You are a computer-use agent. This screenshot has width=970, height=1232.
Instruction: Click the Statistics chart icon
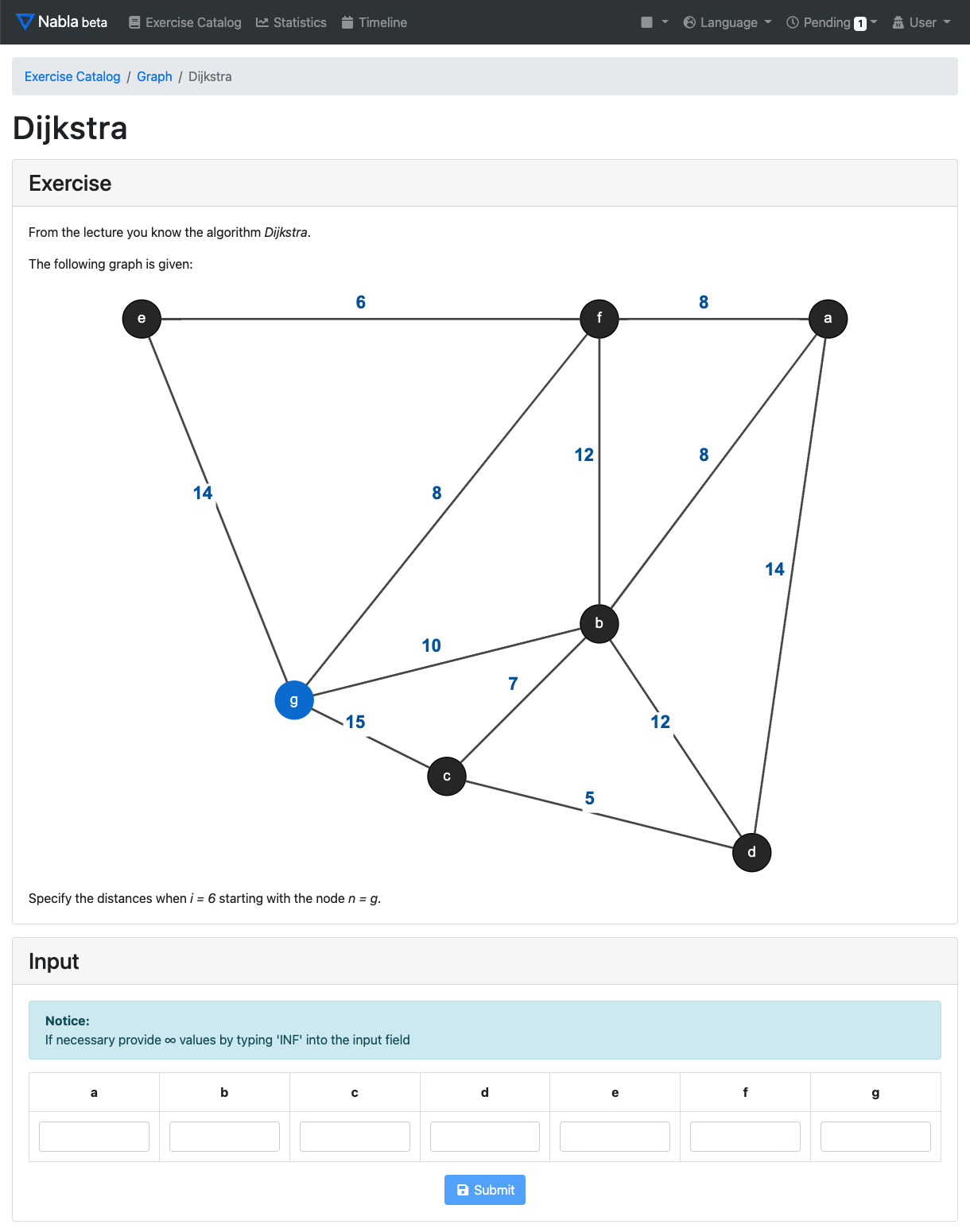(x=262, y=22)
